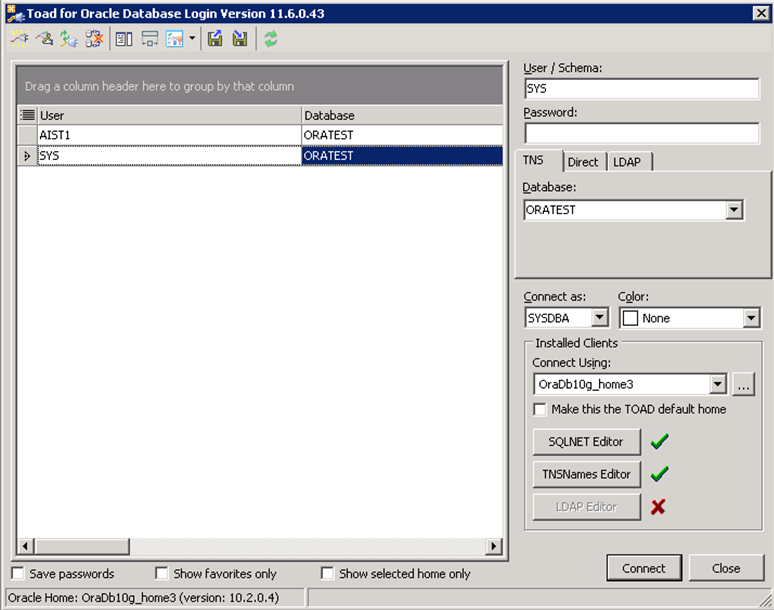
Task: Click the export connections disk icon
Action: 215,39
